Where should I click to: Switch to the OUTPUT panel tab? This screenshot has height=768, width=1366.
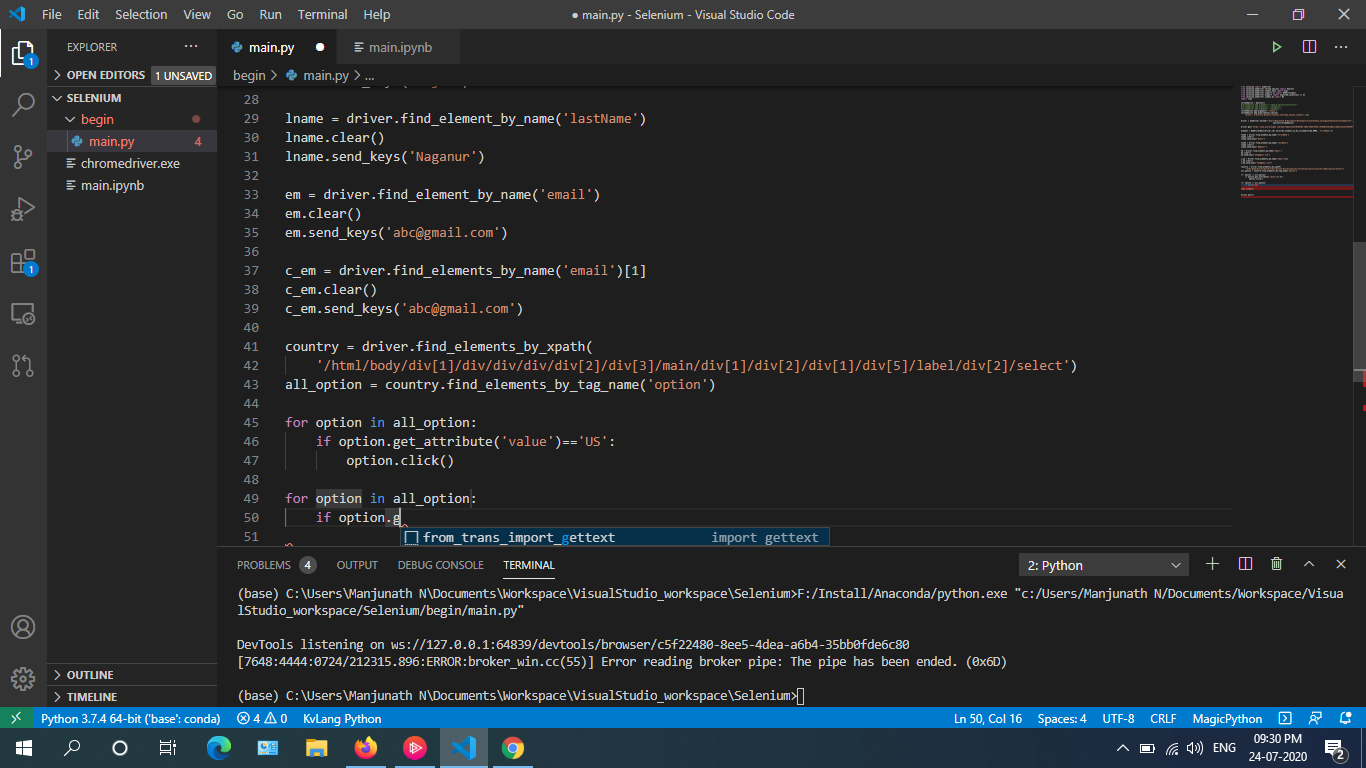(357, 564)
